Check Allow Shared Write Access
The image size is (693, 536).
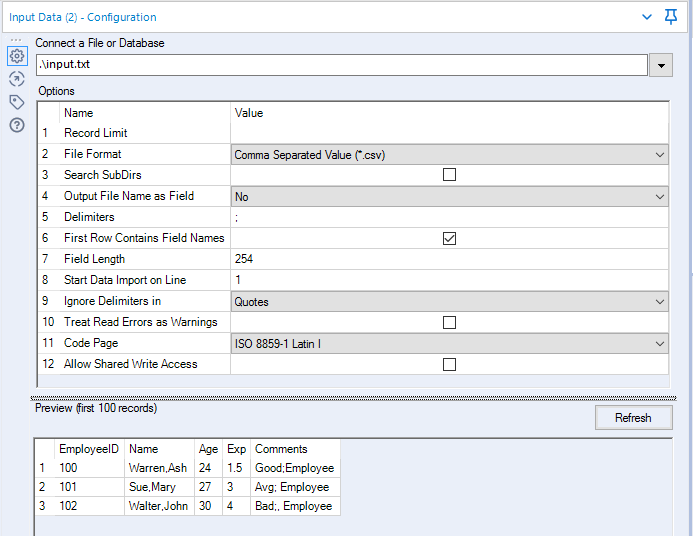click(449, 364)
